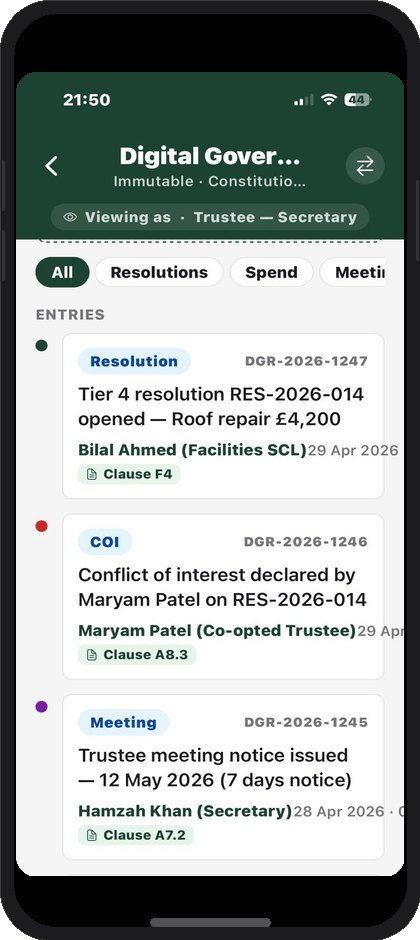
Task: Tap the battery indicator showing 44
Action: (357, 100)
